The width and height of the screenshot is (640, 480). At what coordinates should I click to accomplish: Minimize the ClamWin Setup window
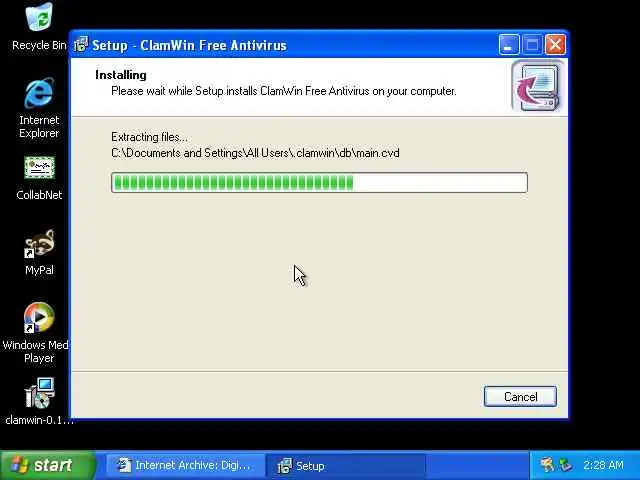click(x=509, y=44)
